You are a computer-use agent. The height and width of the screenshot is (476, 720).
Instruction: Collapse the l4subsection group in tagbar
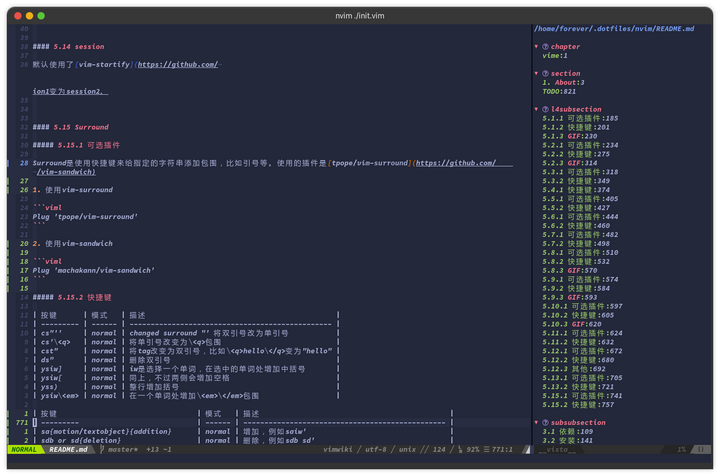tap(536, 109)
